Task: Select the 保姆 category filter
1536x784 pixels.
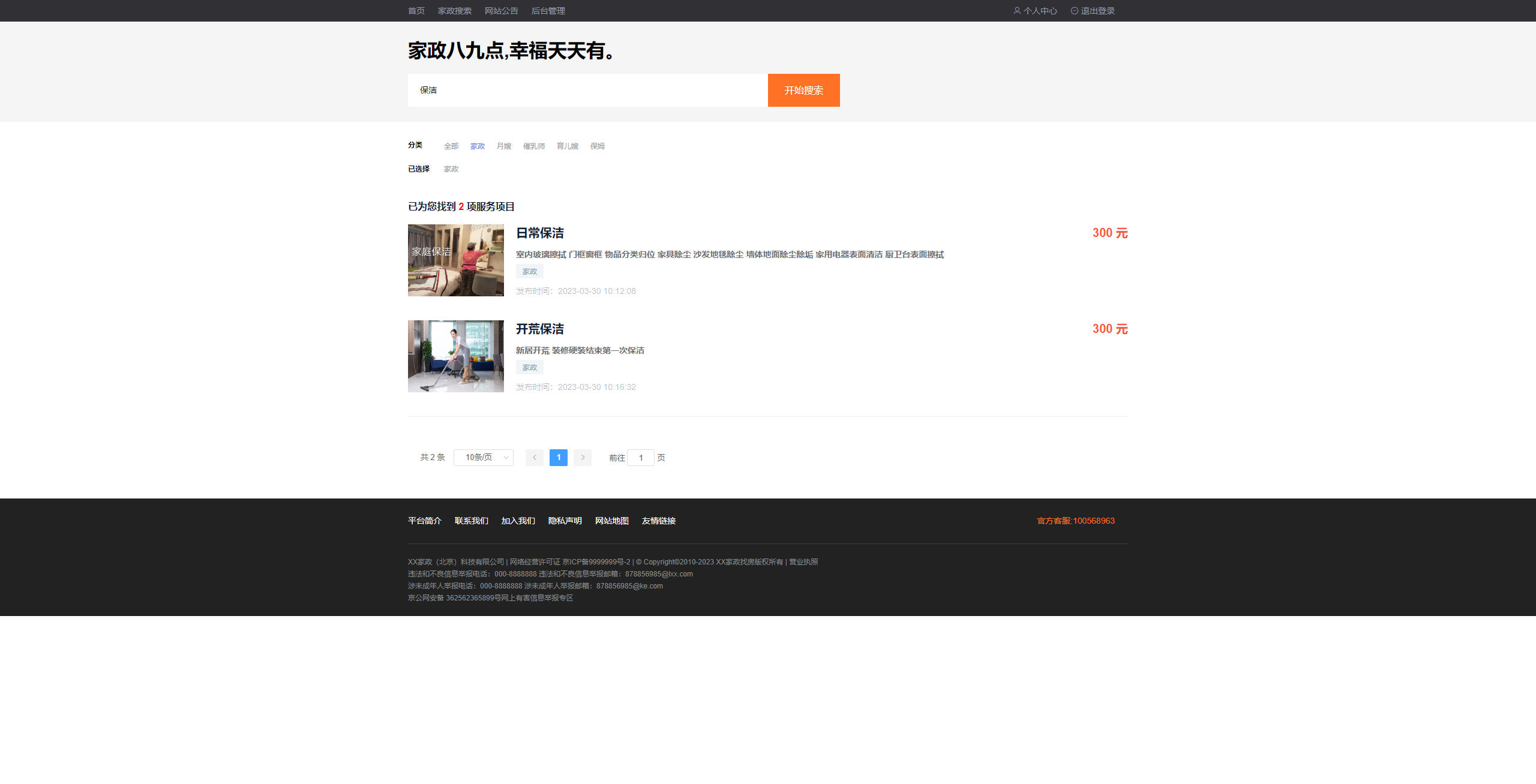Action: [x=597, y=146]
